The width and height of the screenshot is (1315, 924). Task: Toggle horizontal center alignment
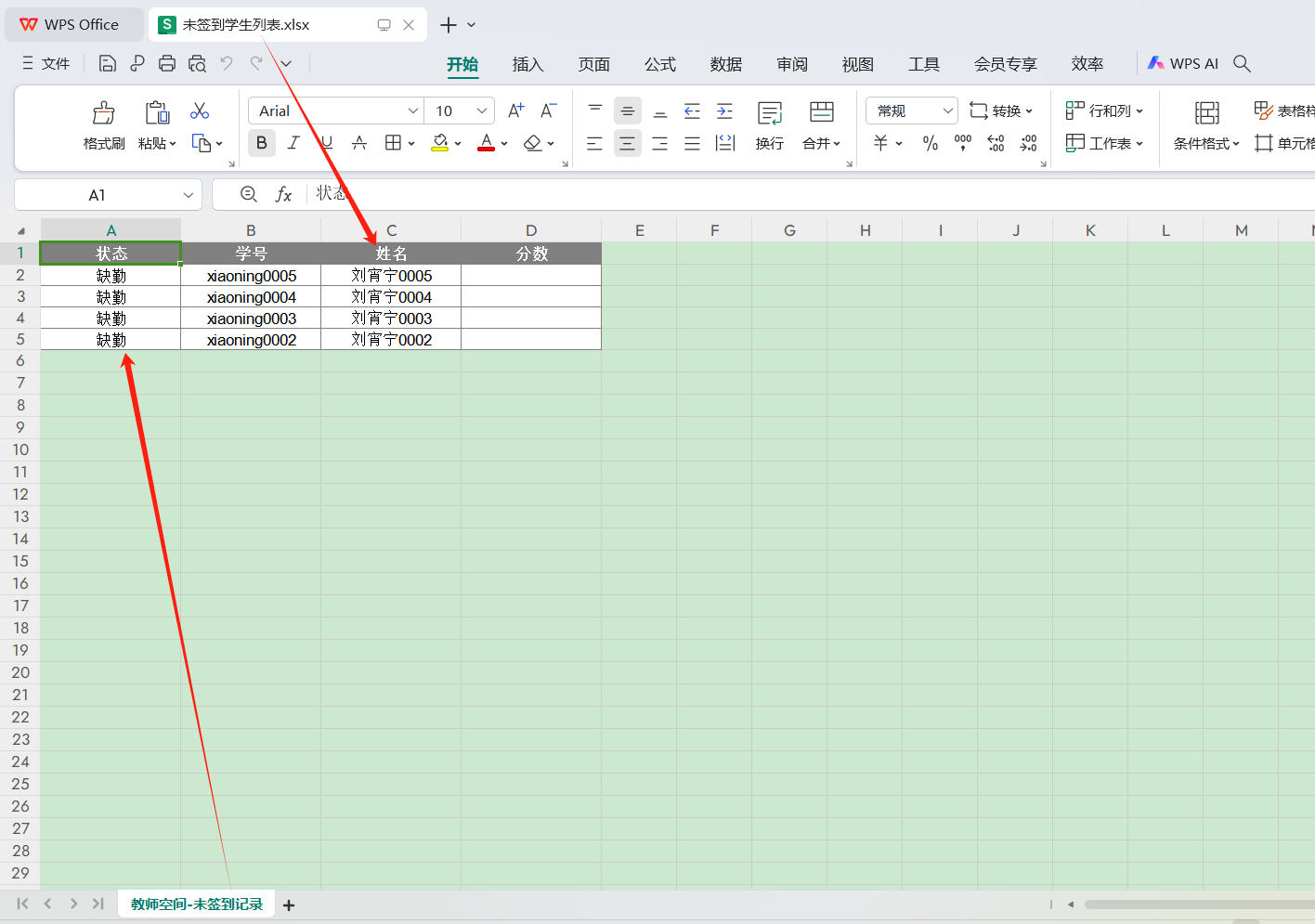coord(628,143)
